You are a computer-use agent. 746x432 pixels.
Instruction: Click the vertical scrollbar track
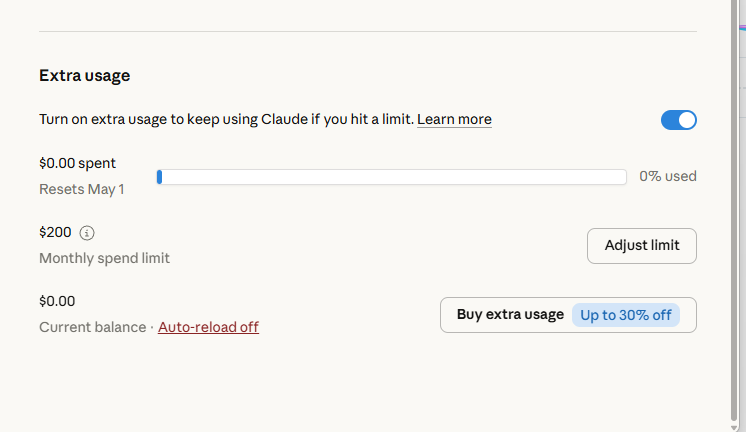[x=734, y=209]
